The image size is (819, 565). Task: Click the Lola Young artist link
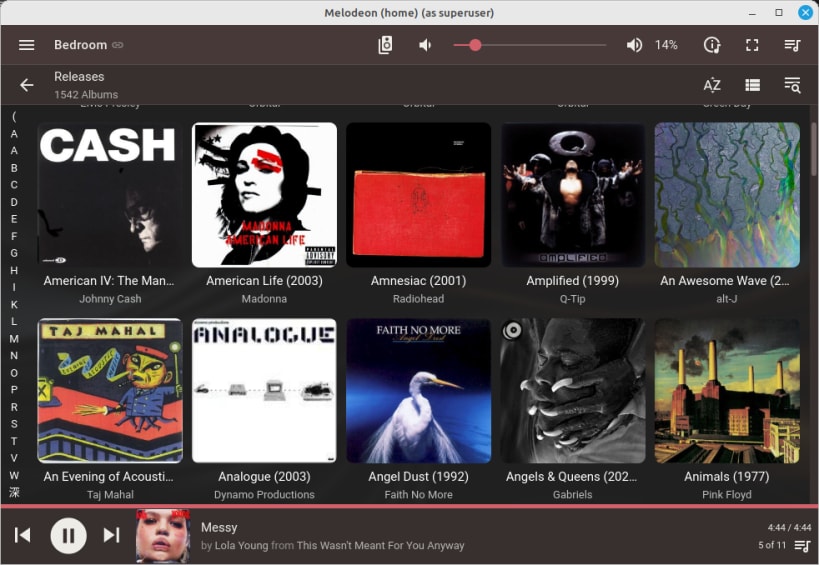click(x=241, y=546)
